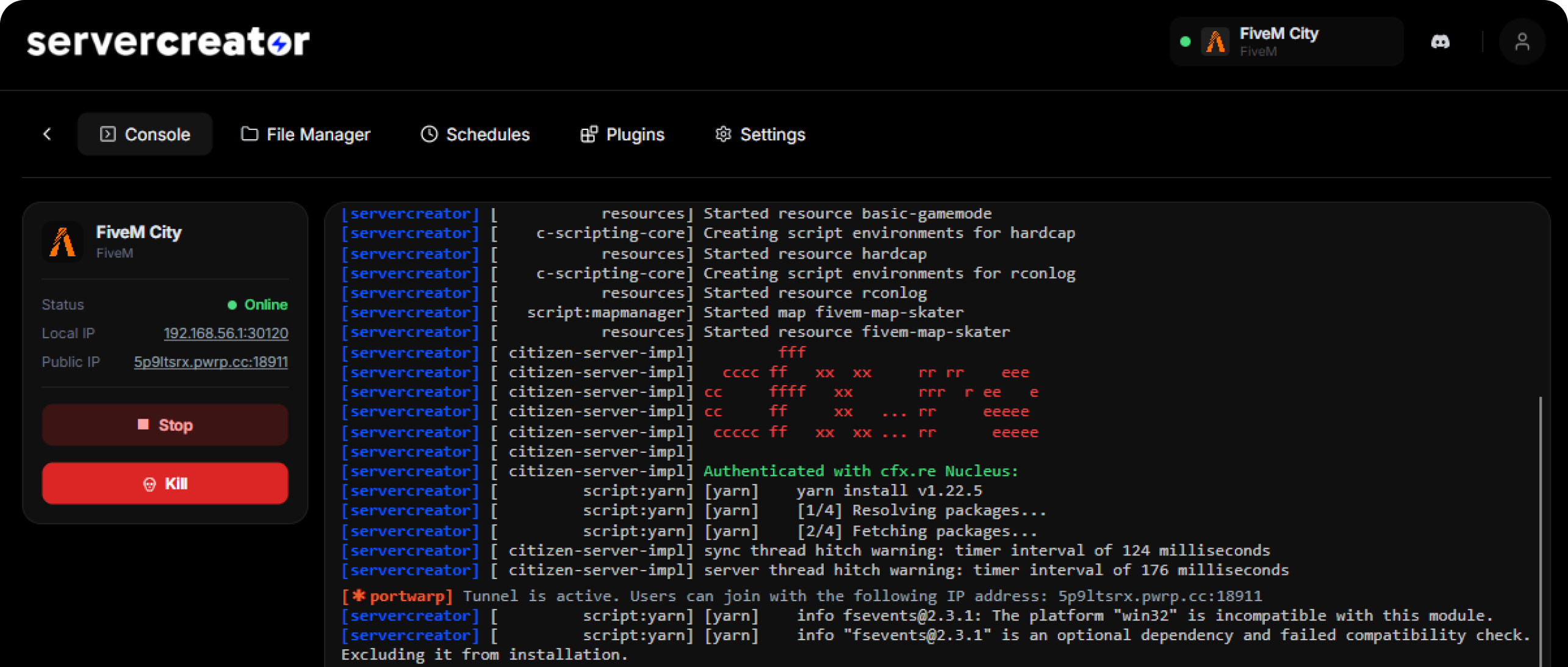Open the Discord icon in header
The width and height of the screenshot is (1568, 667).
tap(1440, 41)
